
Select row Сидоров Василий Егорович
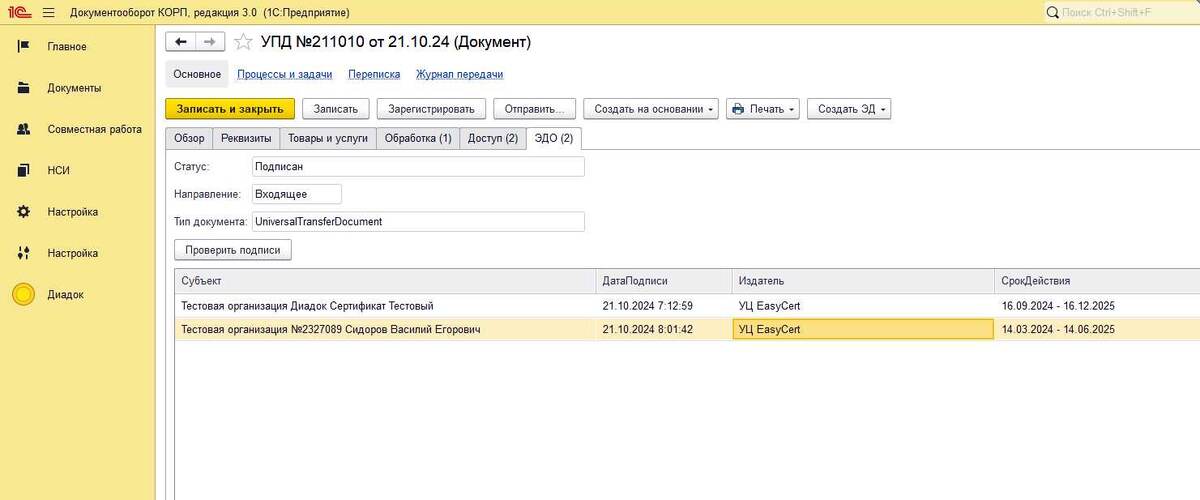point(687,329)
